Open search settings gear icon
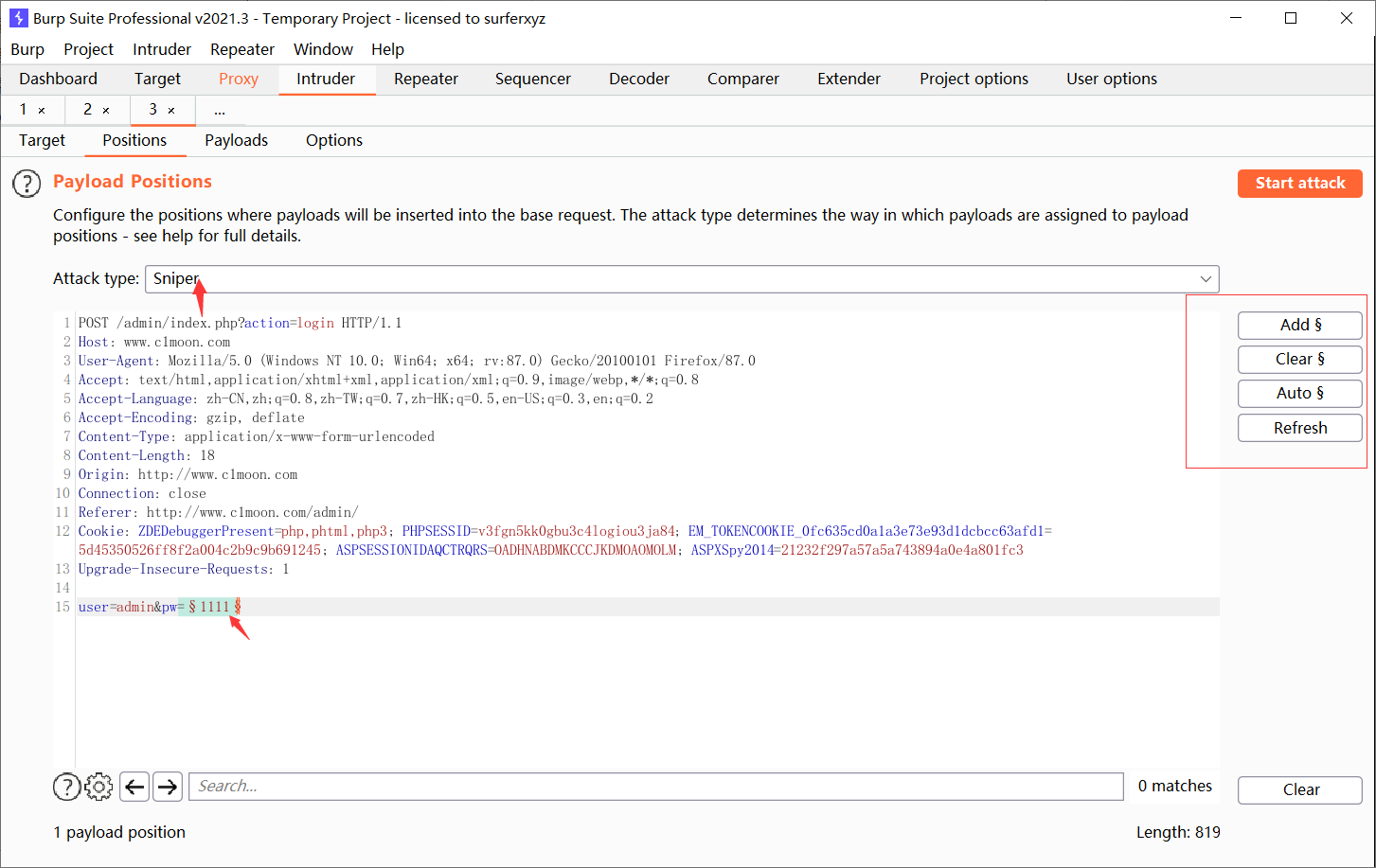Screen dimensions: 1376x868 [x=98, y=787]
